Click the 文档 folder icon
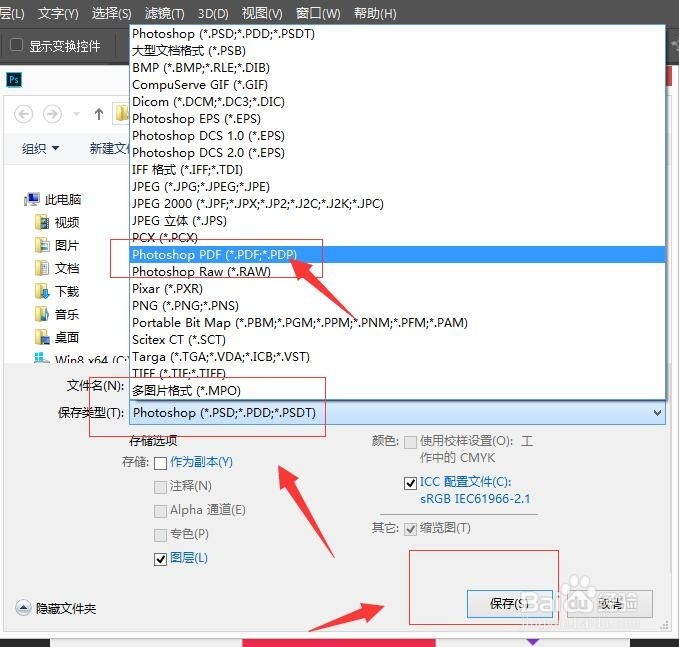This screenshot has height=647, width=679. 42,268
